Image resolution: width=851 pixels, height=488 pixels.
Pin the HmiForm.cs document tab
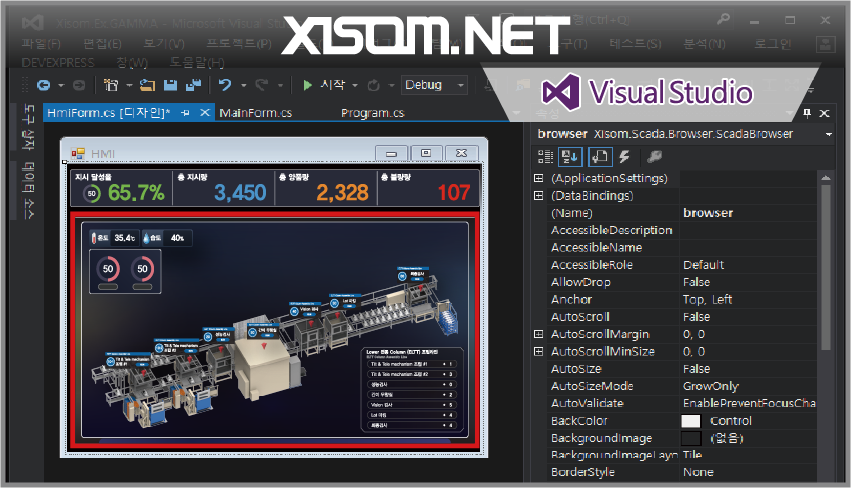185,113
